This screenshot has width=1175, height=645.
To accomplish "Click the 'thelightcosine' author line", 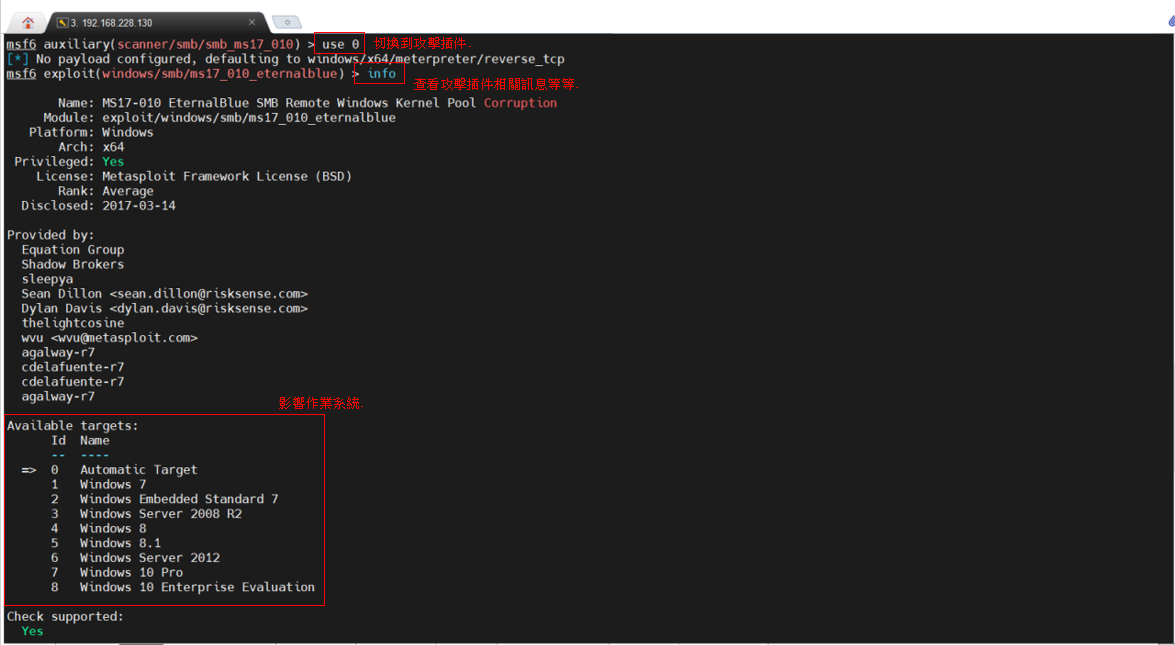I will [x=73, y=323].
